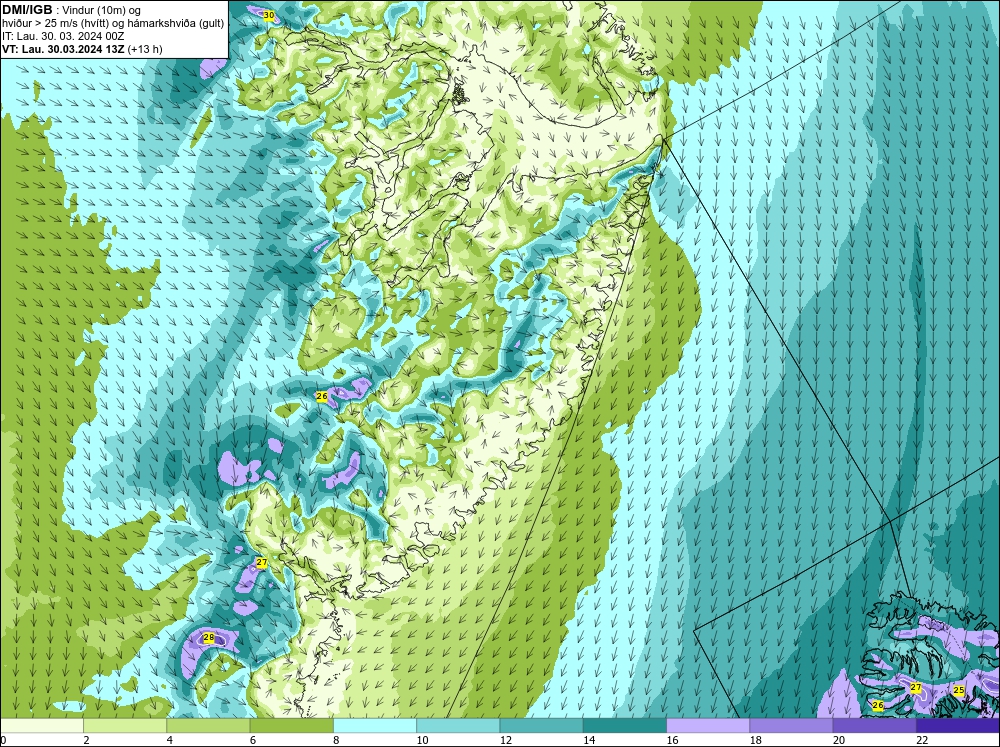
Task: Click the 10–12 m/s turquoise legend swatch
Action: pyautogui.click(x=458, y=725)
